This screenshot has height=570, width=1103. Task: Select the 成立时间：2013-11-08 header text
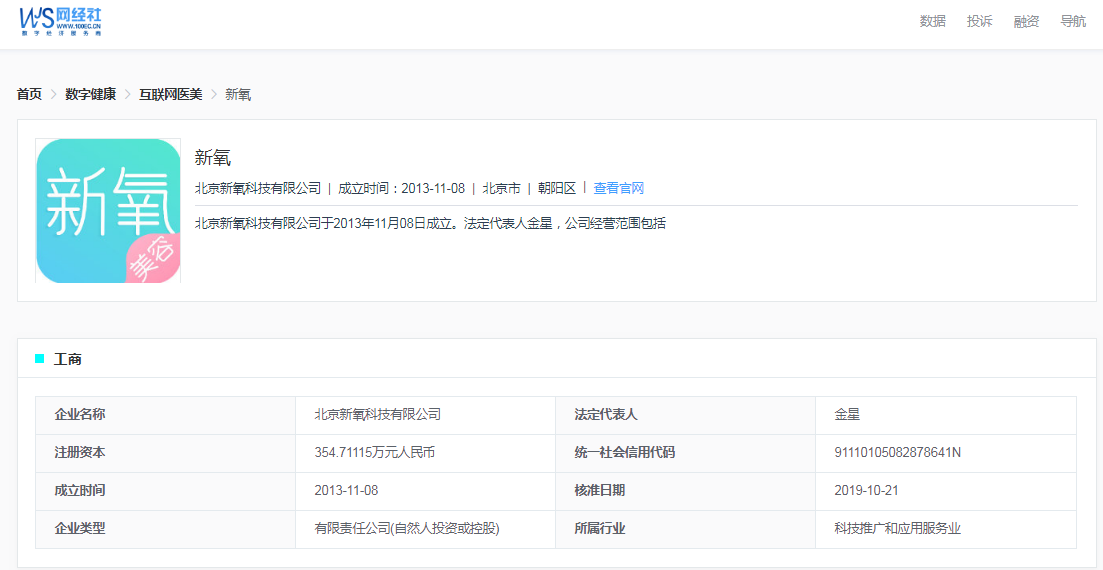(402, 188)
